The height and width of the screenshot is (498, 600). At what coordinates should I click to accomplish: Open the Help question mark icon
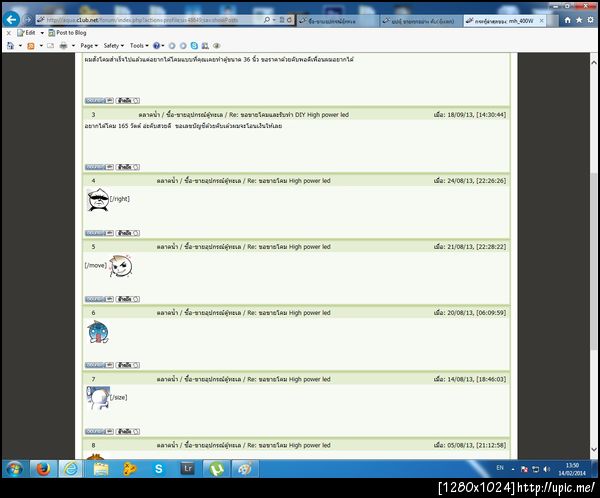[x=156, y=46]
